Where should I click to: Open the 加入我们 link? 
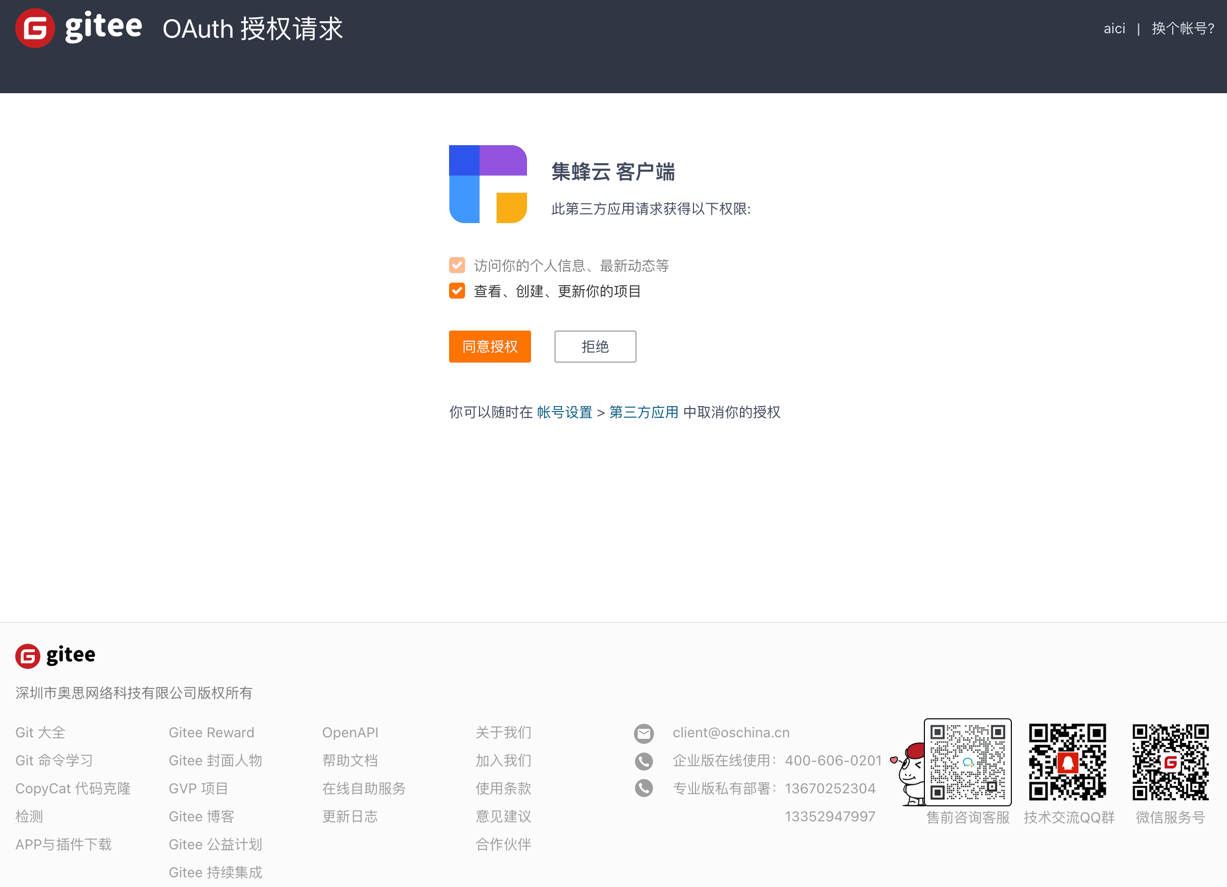pyautogui.click(x=503, y=761)
